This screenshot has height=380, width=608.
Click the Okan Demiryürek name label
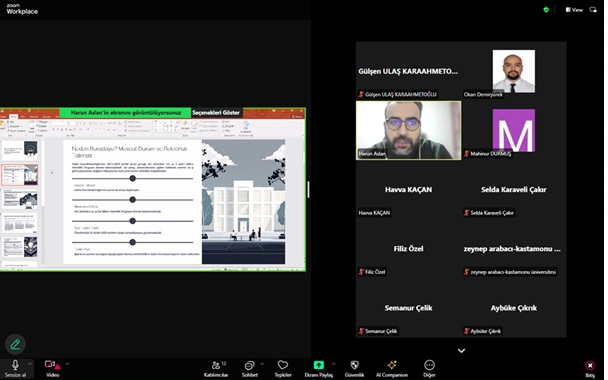(x=483, y=94)
